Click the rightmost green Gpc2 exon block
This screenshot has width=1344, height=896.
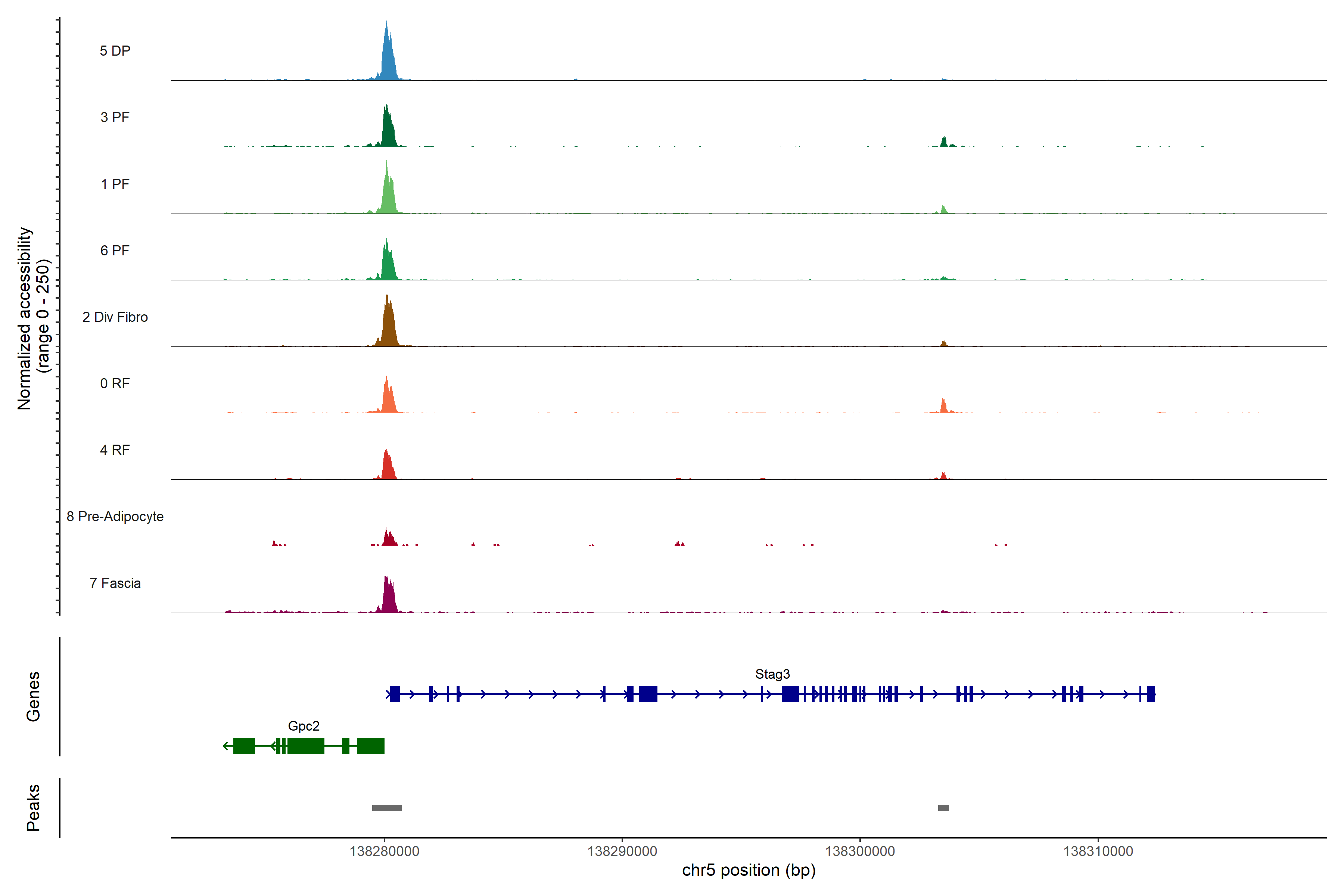click(370, 746)
